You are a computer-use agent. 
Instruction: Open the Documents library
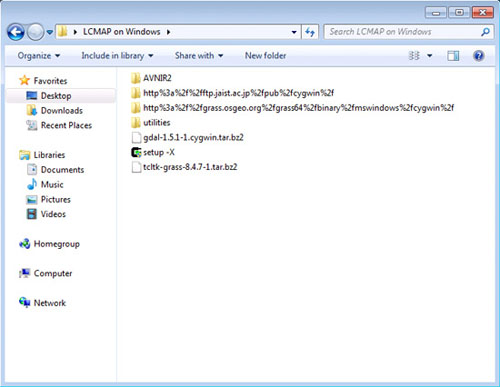click(62, 170)
